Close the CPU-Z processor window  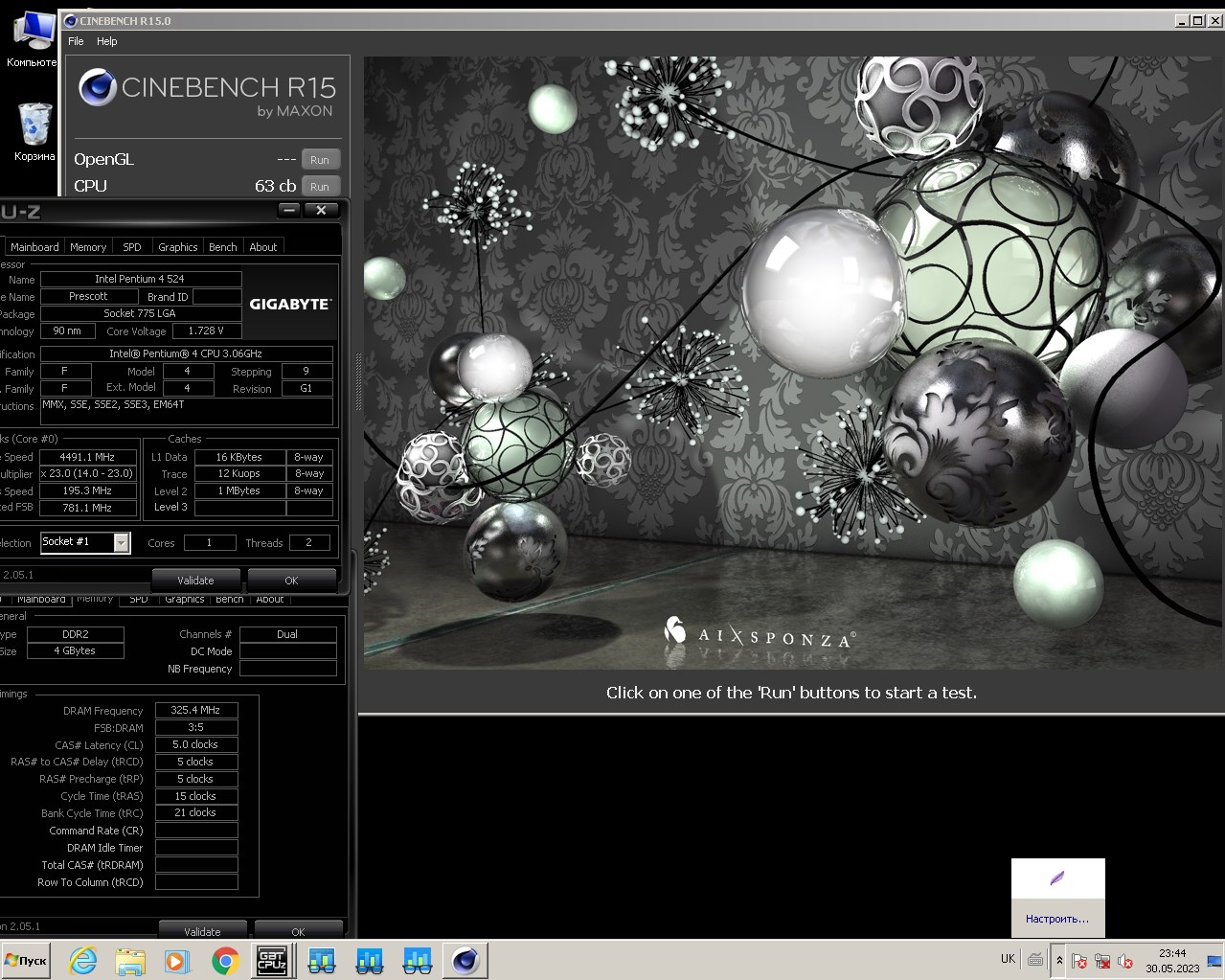pos(322,210)
